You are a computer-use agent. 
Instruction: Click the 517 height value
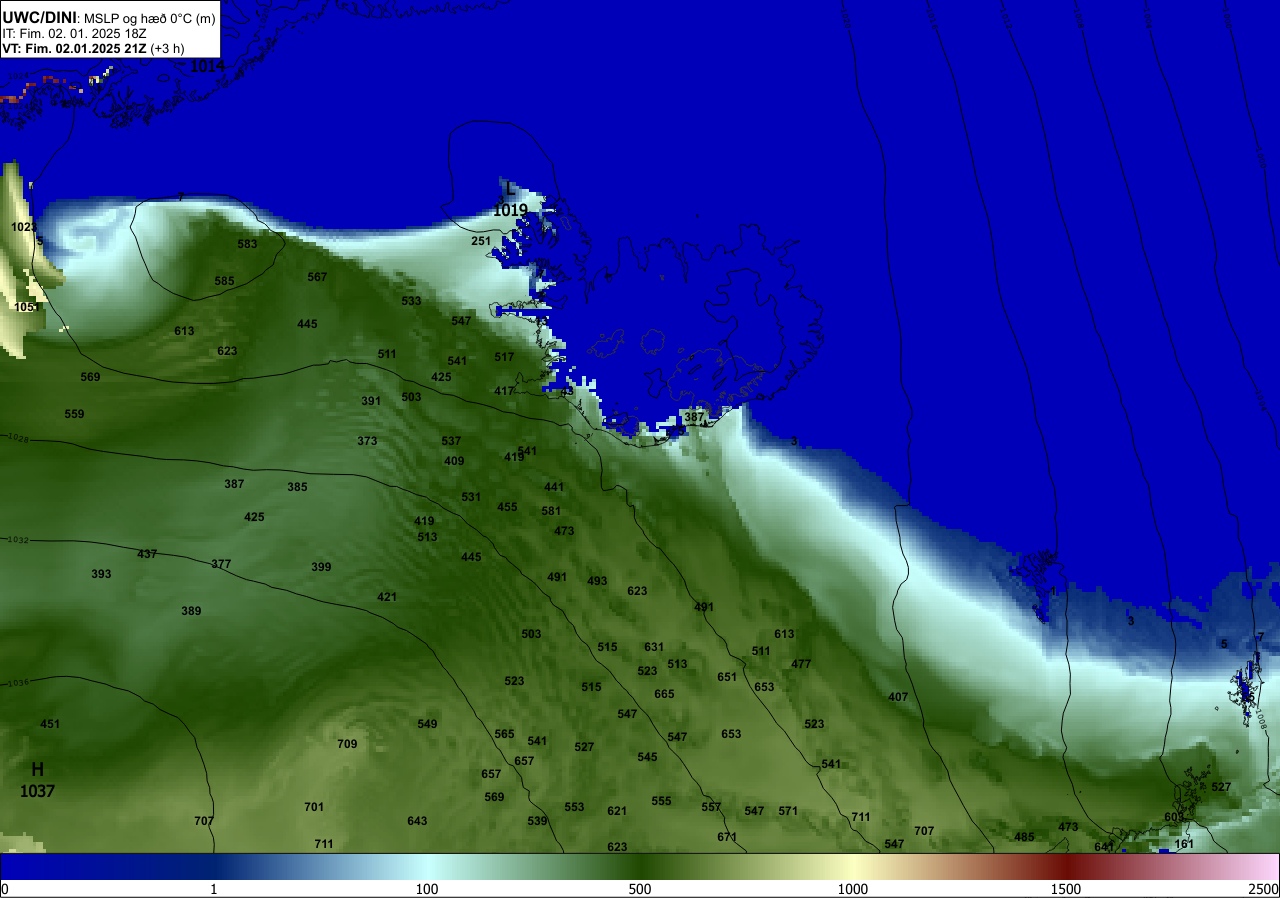point(504,357)
